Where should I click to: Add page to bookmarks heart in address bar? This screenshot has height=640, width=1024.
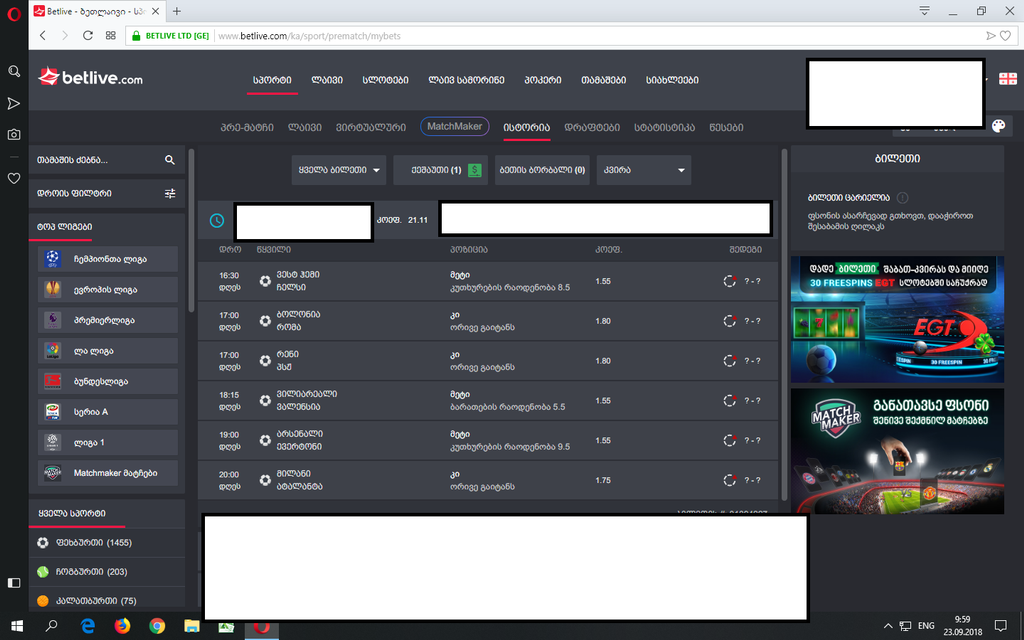pos(1006,36)
